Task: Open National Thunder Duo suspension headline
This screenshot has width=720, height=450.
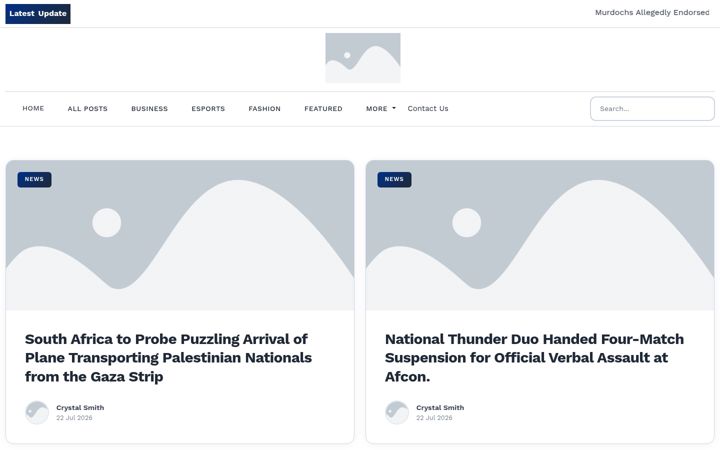Action: pyautogui.click(x=534, y=358)
